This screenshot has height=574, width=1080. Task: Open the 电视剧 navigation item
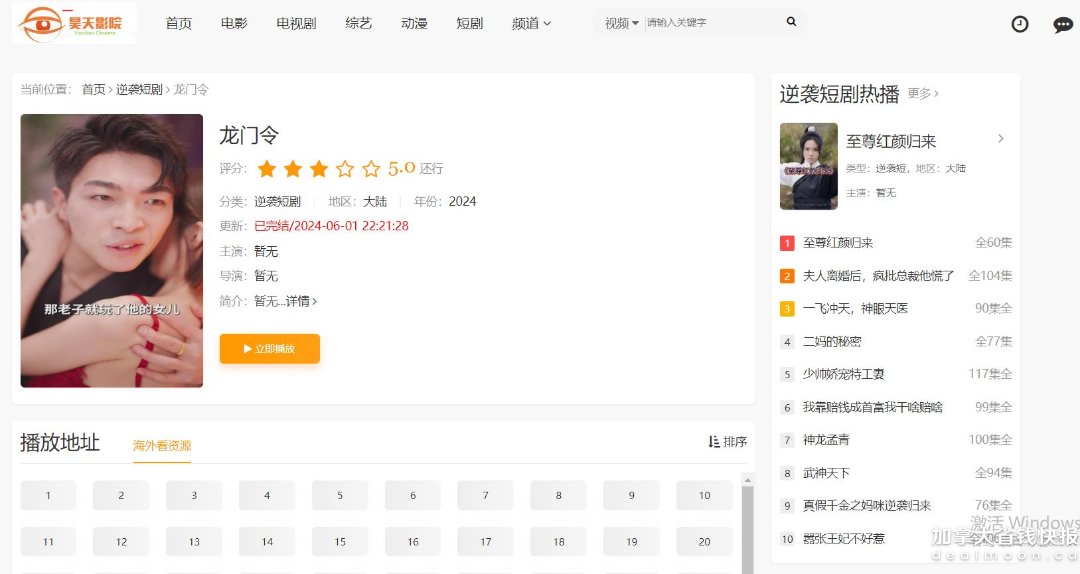click(x=296, y=23)
